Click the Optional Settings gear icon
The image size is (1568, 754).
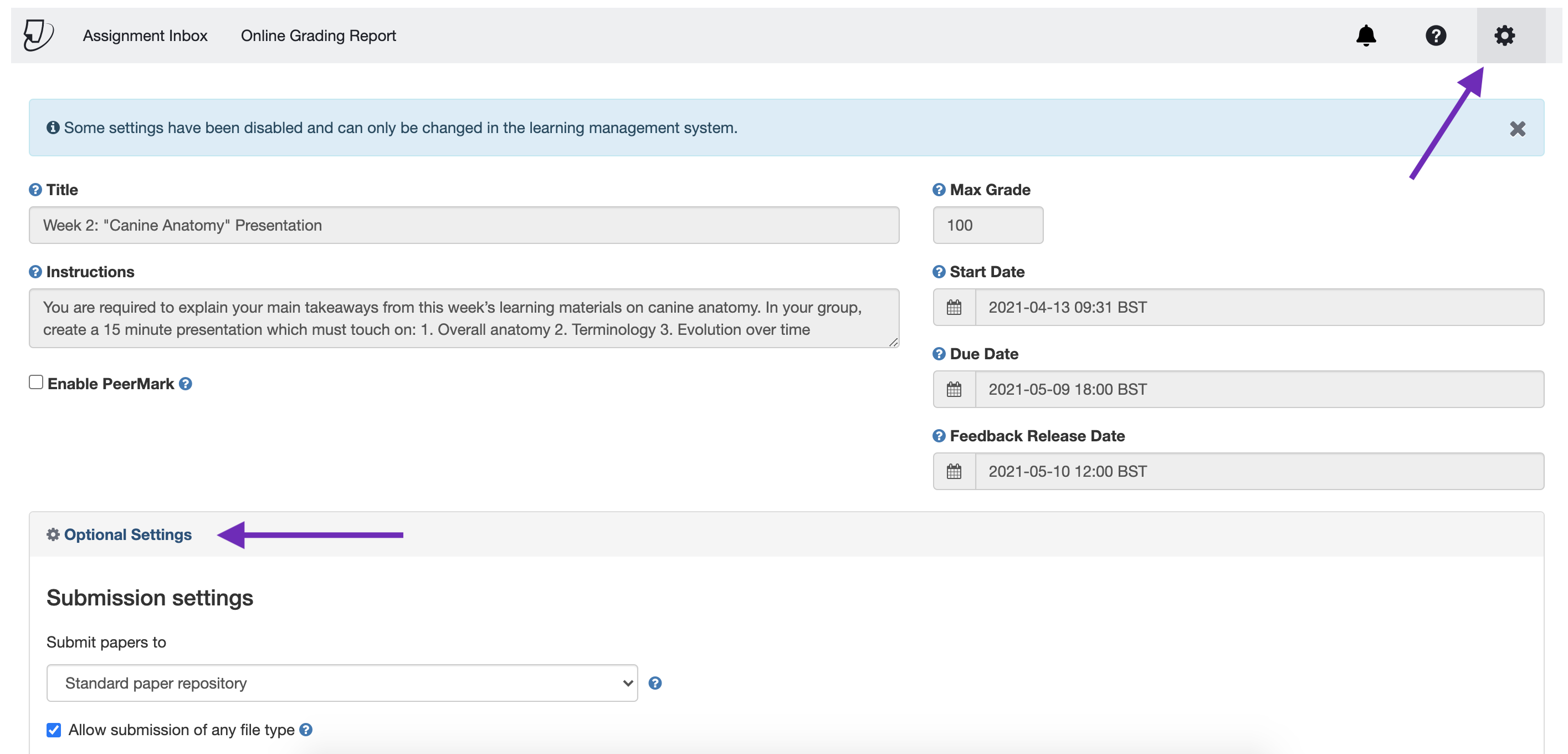click(53, 534)
